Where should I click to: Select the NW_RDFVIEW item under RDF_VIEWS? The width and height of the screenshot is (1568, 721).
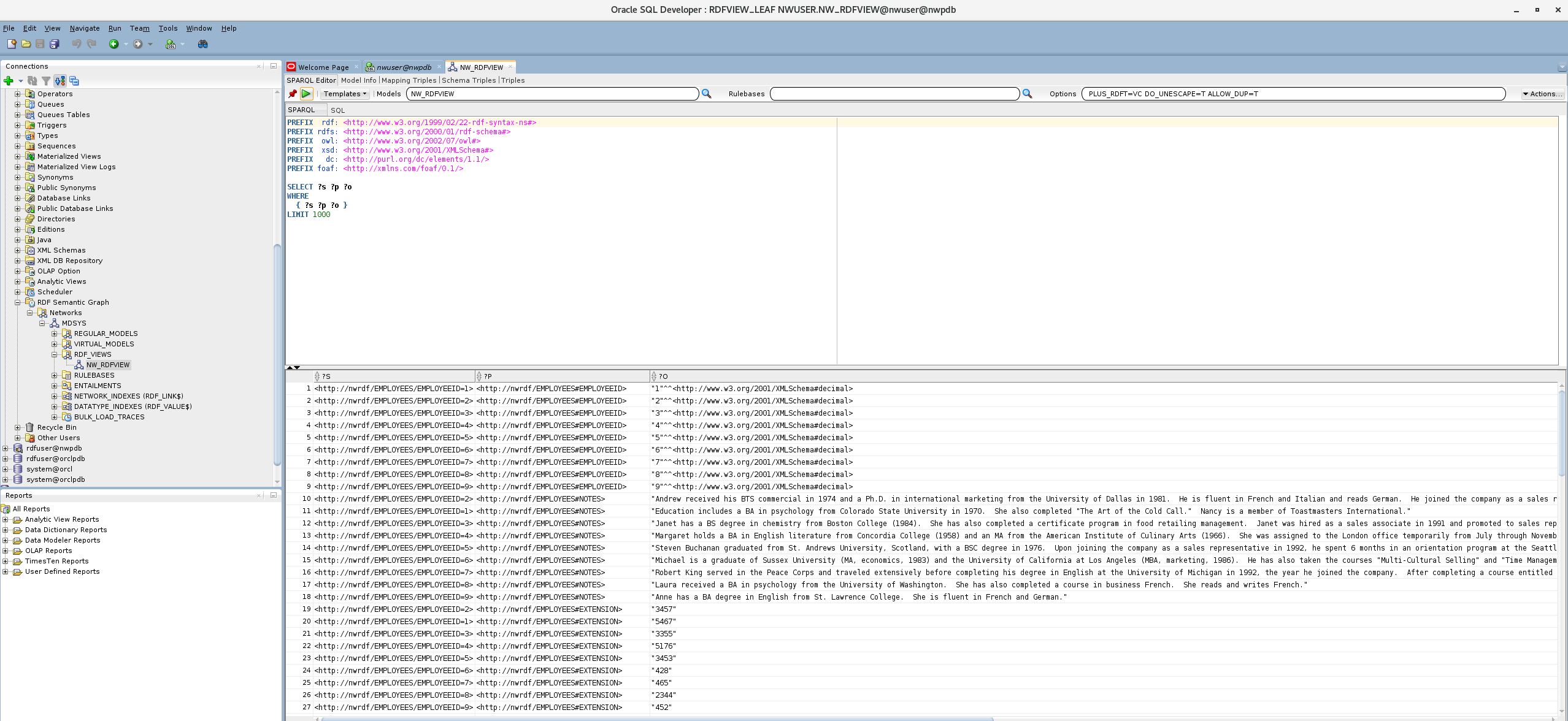pyautogui.click(x=108, y=364)
